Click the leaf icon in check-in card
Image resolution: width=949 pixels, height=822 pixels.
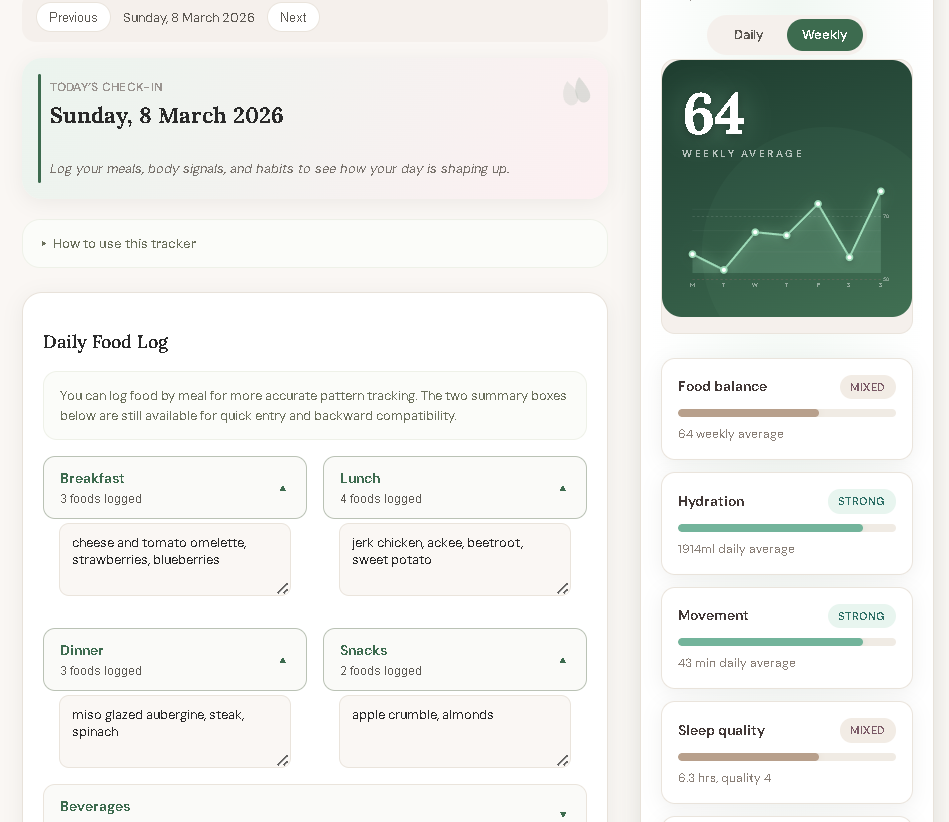(x=576, y=92)
